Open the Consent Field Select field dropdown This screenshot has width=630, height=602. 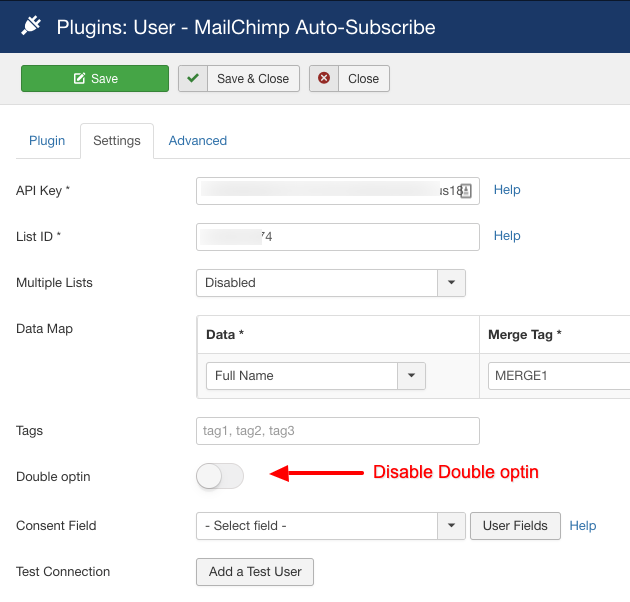coord(331,526)
